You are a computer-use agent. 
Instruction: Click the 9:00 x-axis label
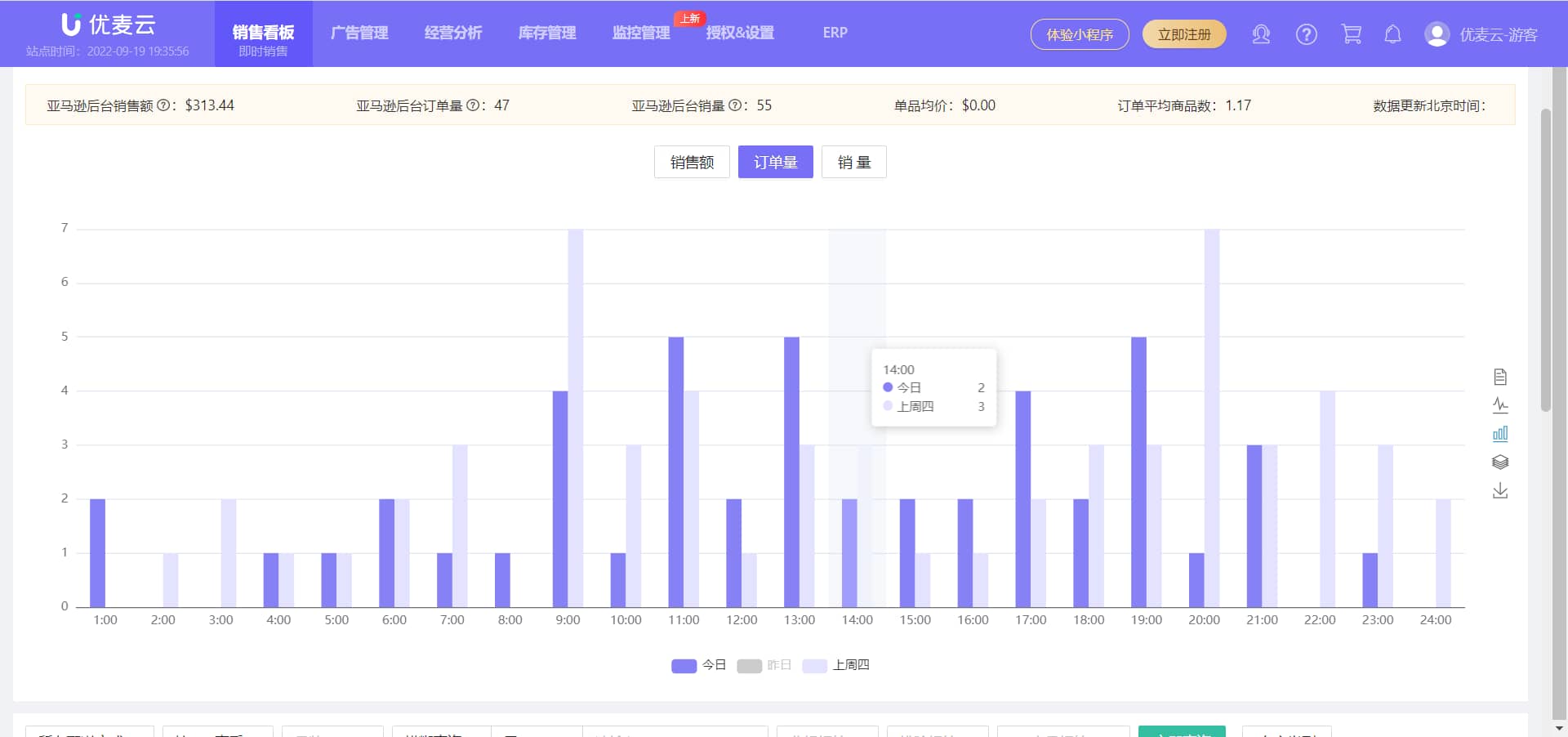[x=568, y=620]
